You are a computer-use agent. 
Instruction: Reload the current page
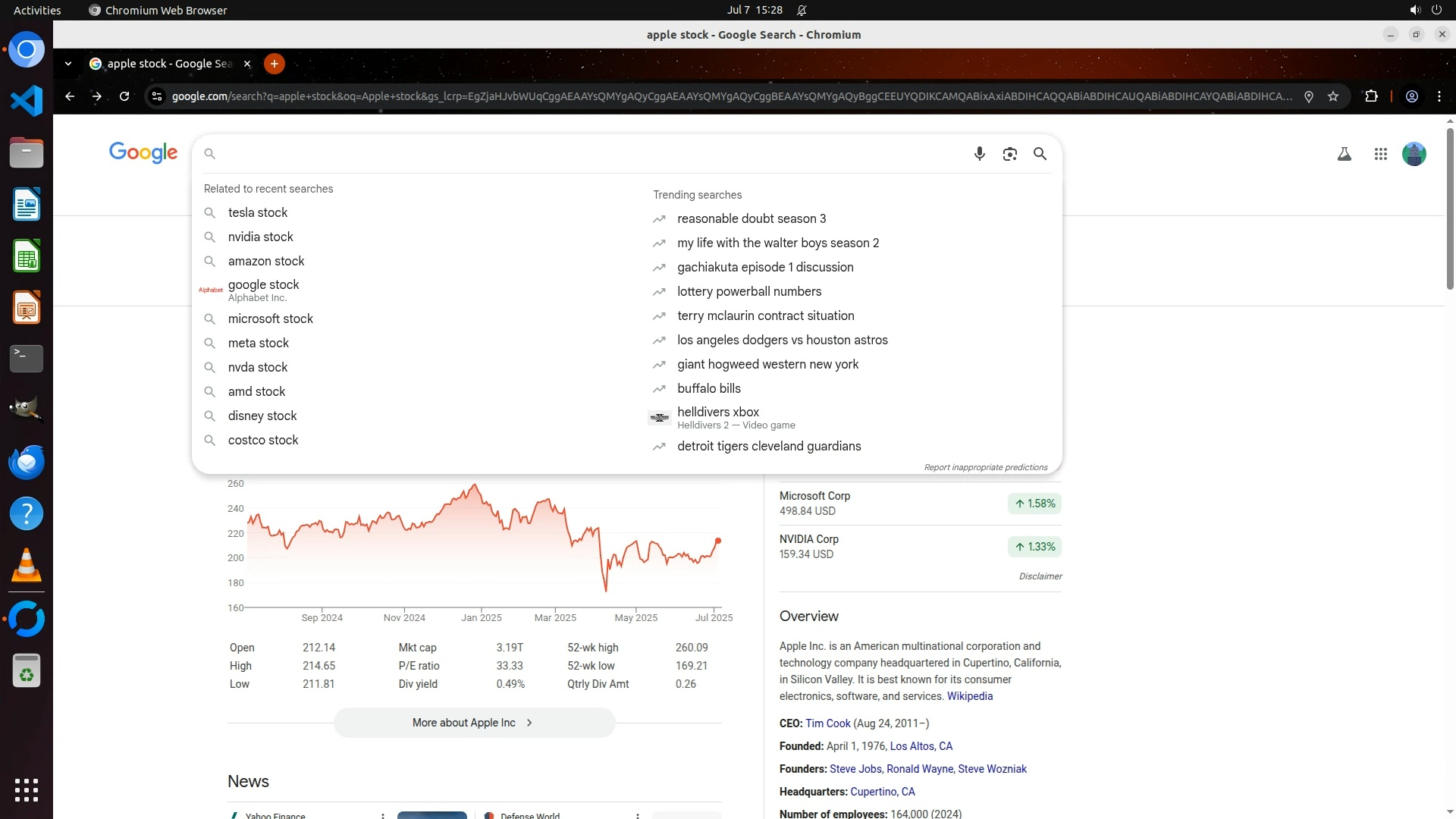pyautogui.click(x=124, y=96)
